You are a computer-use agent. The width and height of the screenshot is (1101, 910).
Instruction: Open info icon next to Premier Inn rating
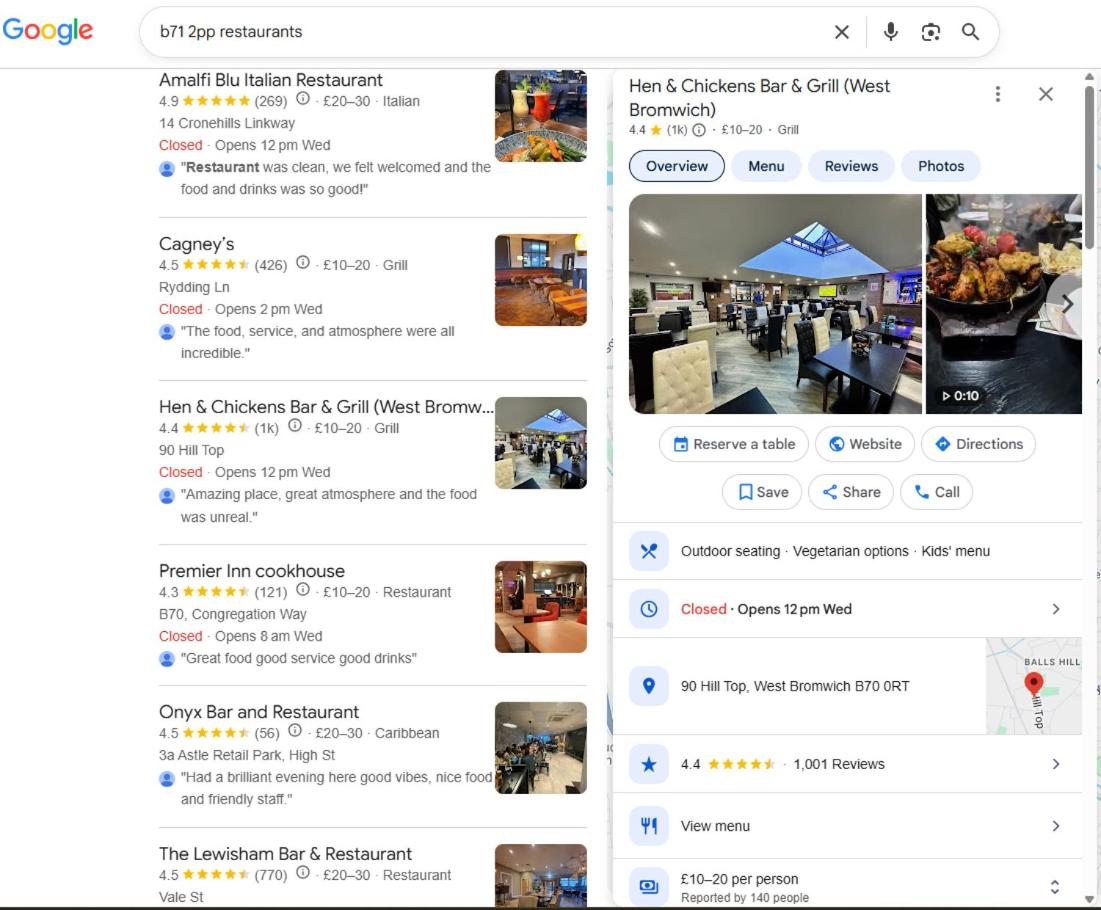(303, 590)
